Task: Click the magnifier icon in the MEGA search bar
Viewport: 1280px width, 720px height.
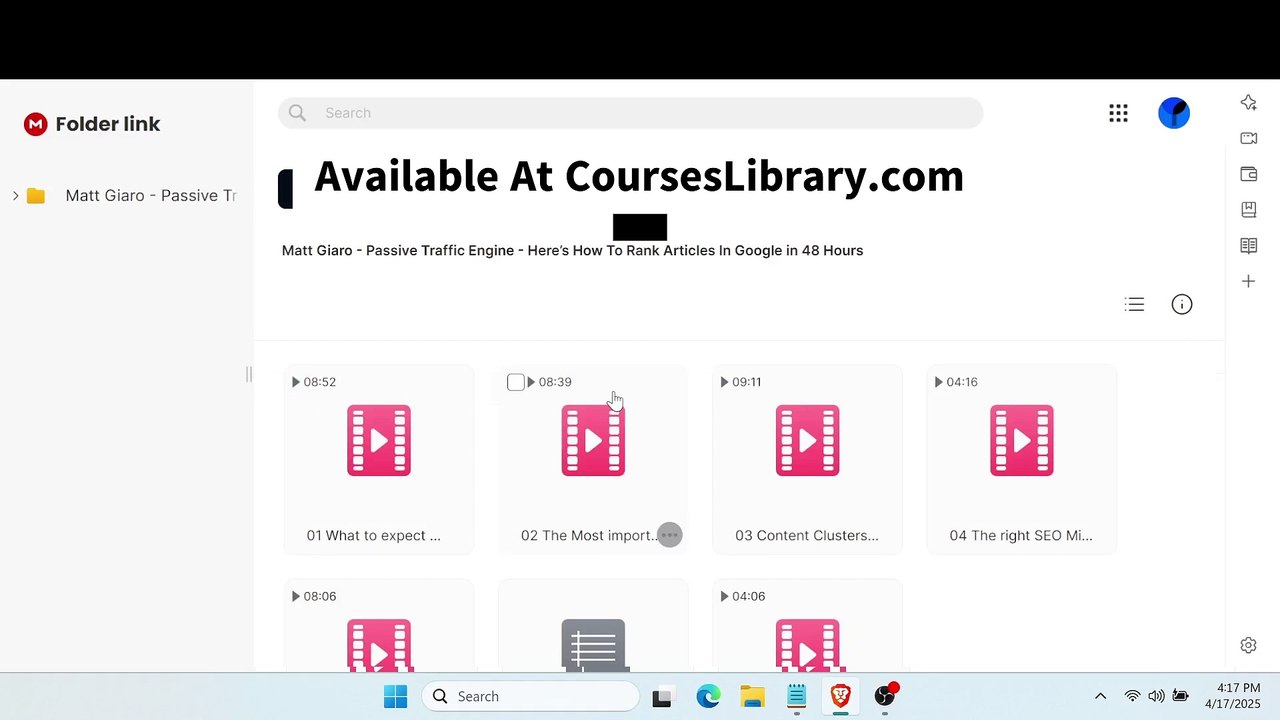Action: click(297, 113)
